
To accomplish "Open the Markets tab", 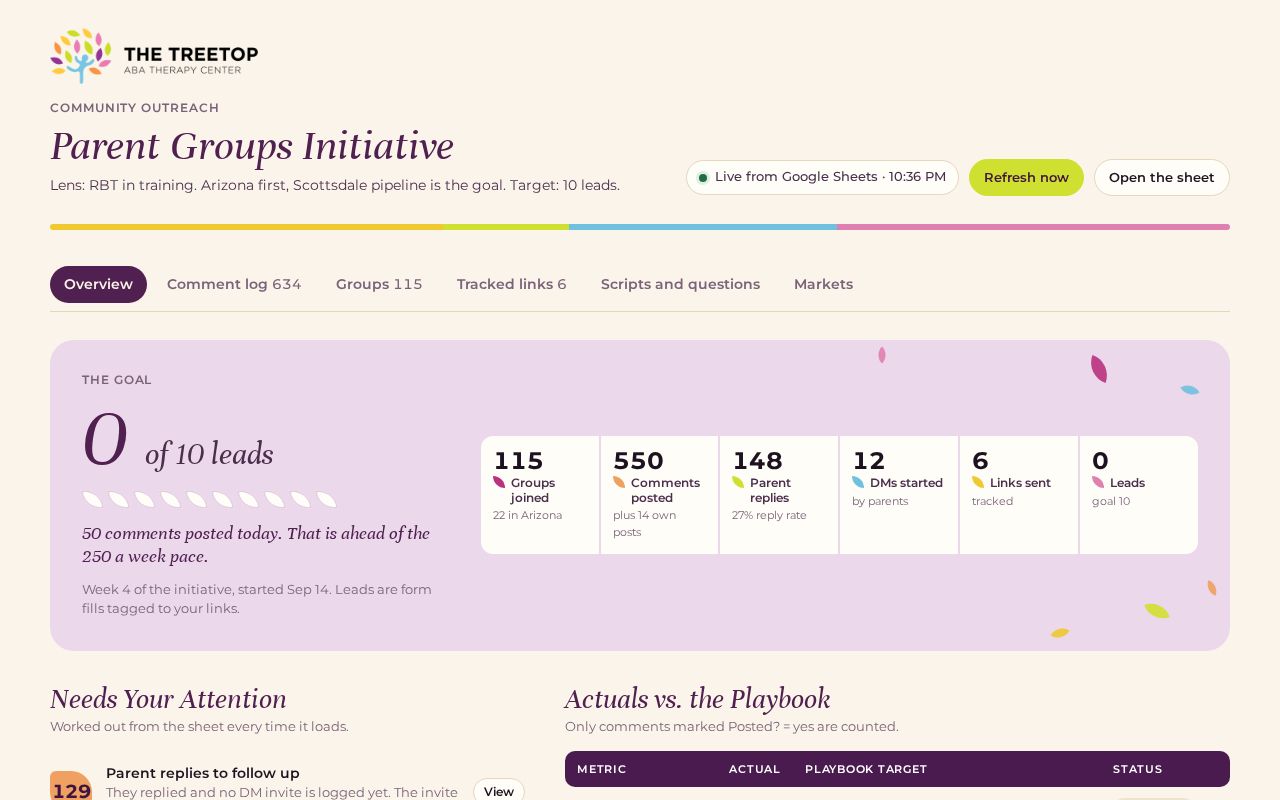I will [x=823, y=284].
